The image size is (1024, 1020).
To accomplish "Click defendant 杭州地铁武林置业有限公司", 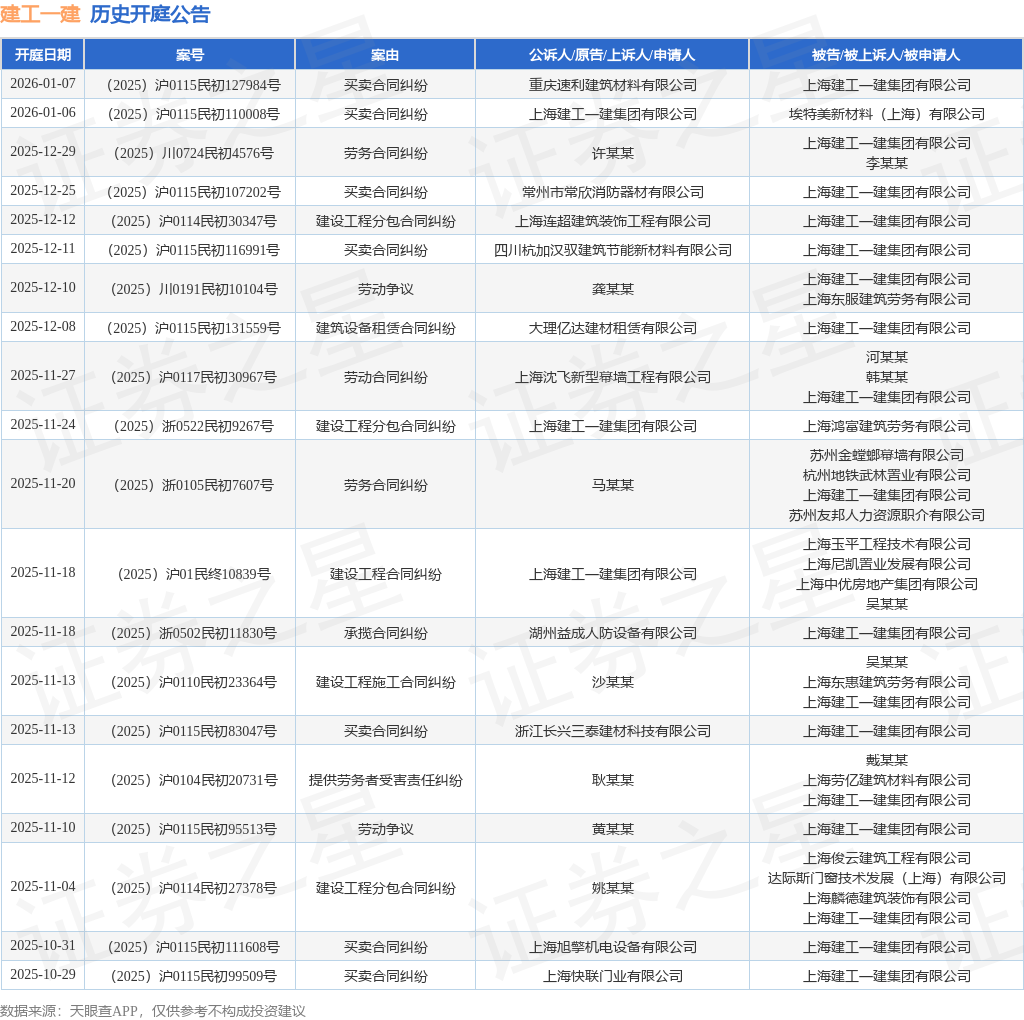I will (887, 475).
